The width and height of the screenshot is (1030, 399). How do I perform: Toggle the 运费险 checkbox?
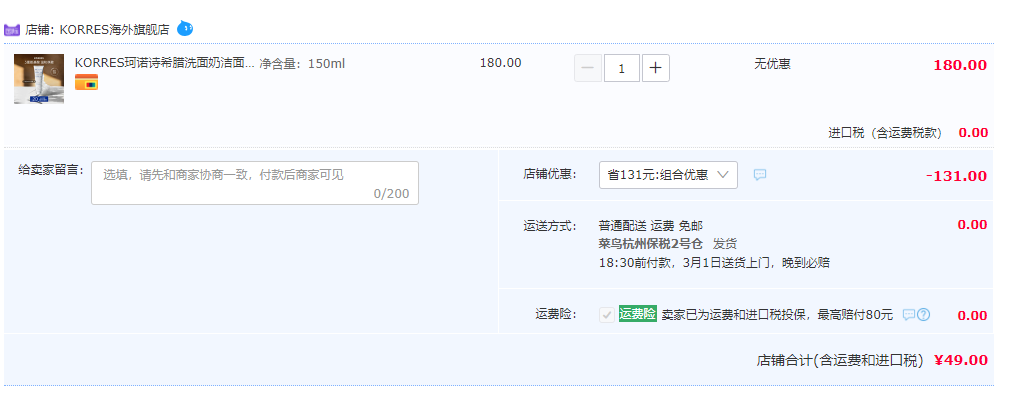tap(607, 315)
